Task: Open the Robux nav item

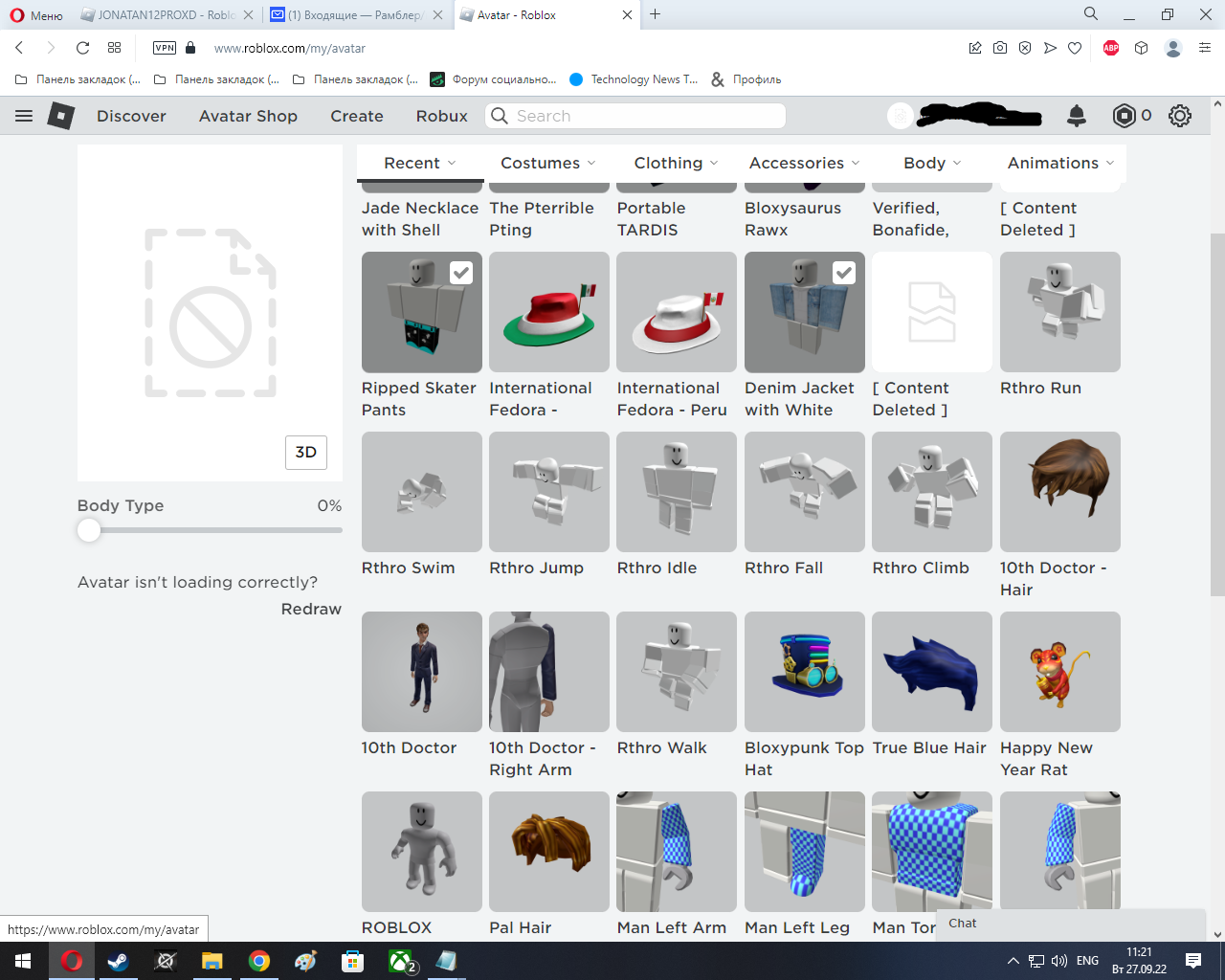Action: click(442, 116)
